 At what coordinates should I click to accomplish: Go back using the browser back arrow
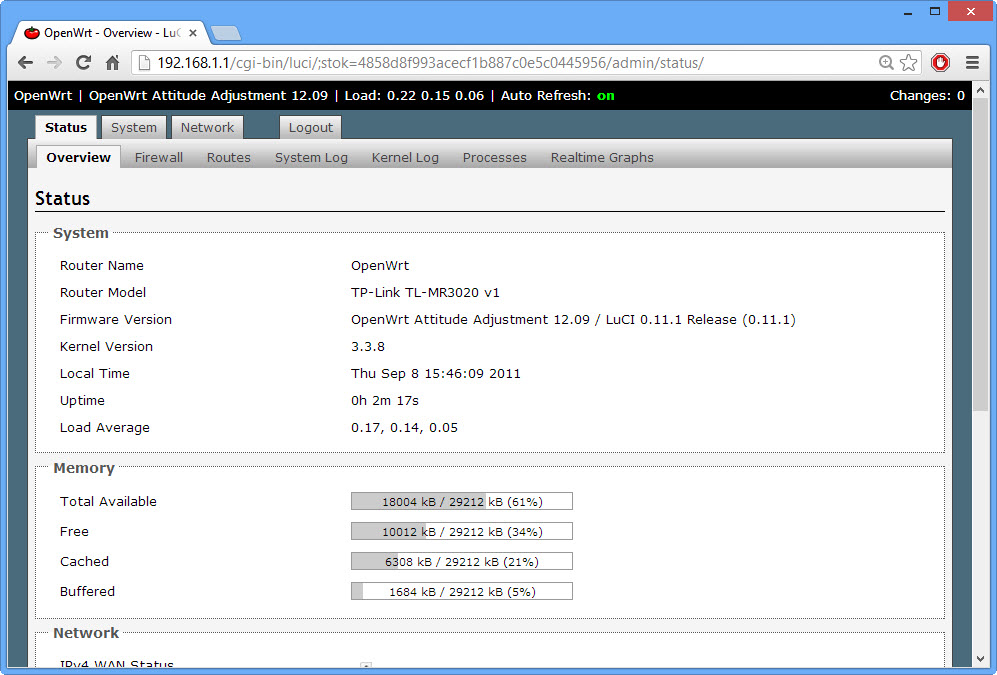(x=25, y=62)
